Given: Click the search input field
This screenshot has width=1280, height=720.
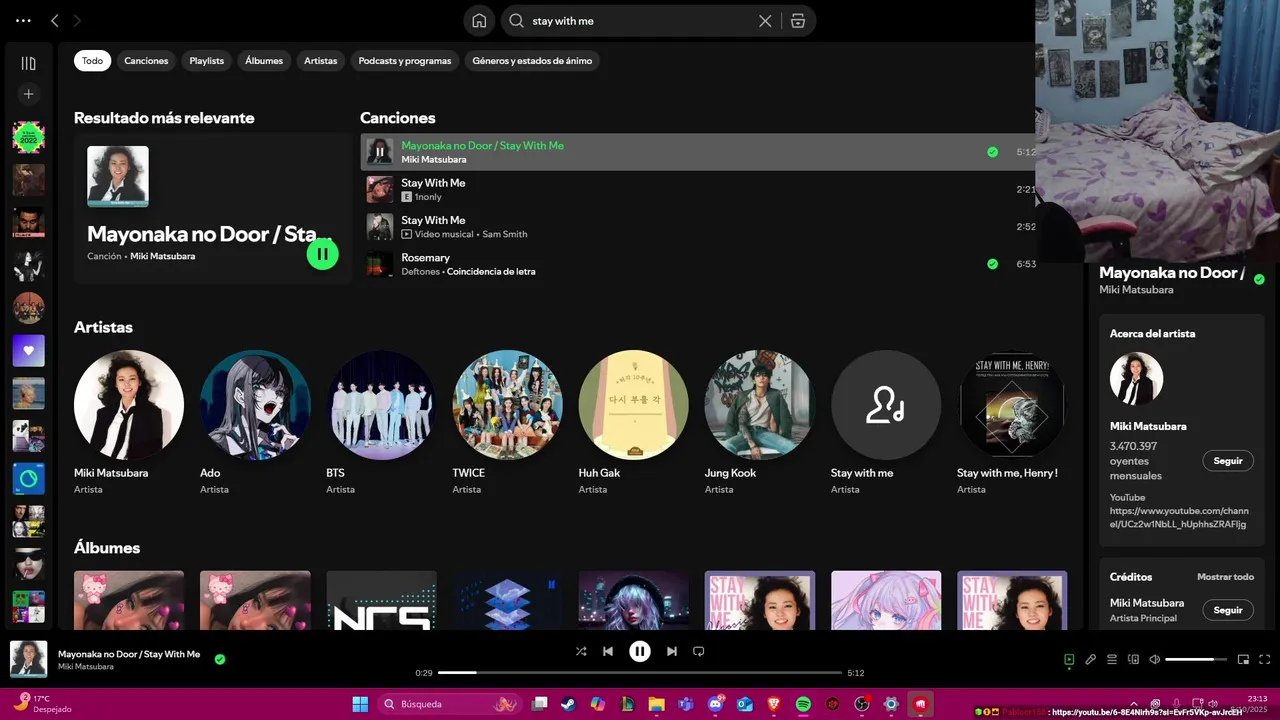Looking at the screenshot, I should tap(640, 21).
